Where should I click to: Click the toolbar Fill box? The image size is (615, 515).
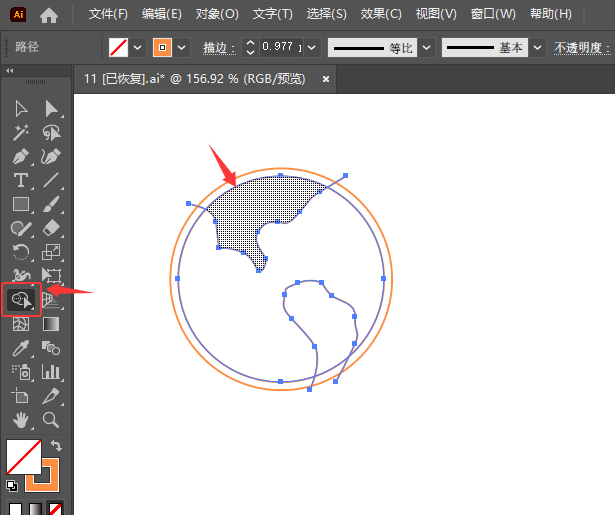[24, 457]
